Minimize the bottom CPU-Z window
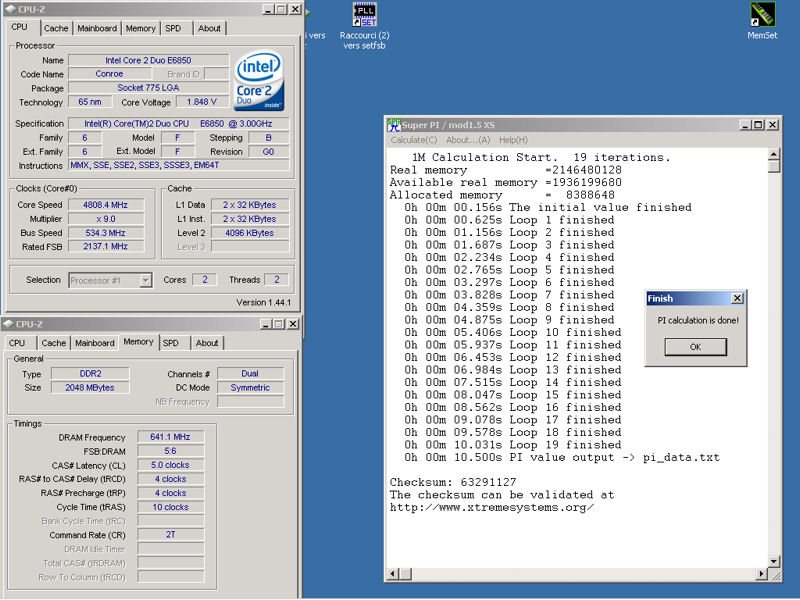This screenshot has width=800, height=600. (x=266, y=324)
